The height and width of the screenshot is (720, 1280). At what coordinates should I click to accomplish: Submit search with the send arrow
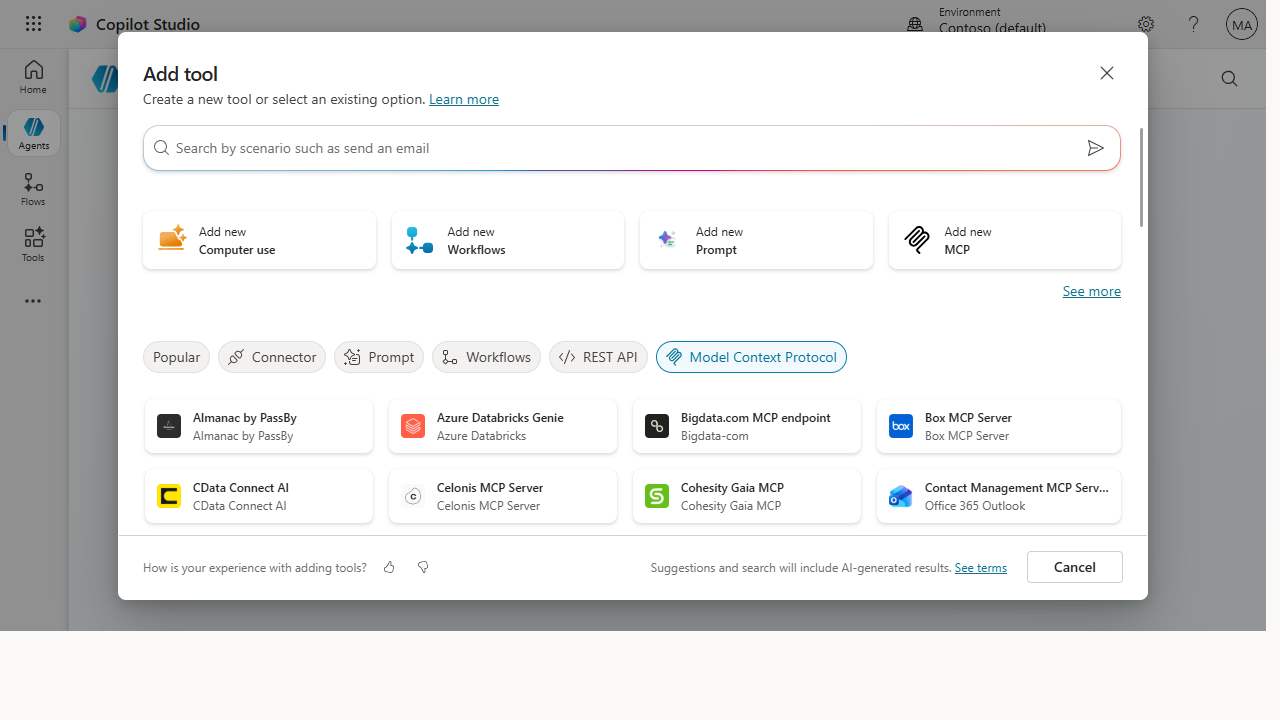tap(1096, 148)
